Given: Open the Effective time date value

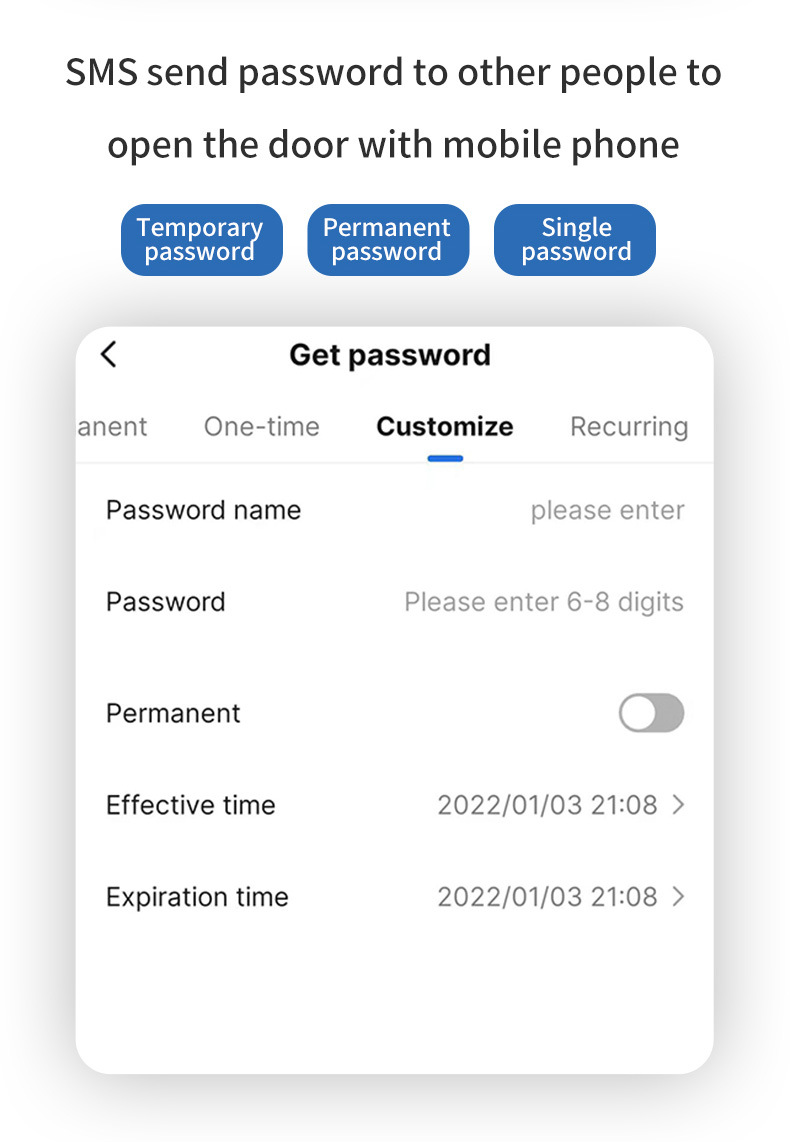Looking at the screenshot, I should (x=547, y=805).
